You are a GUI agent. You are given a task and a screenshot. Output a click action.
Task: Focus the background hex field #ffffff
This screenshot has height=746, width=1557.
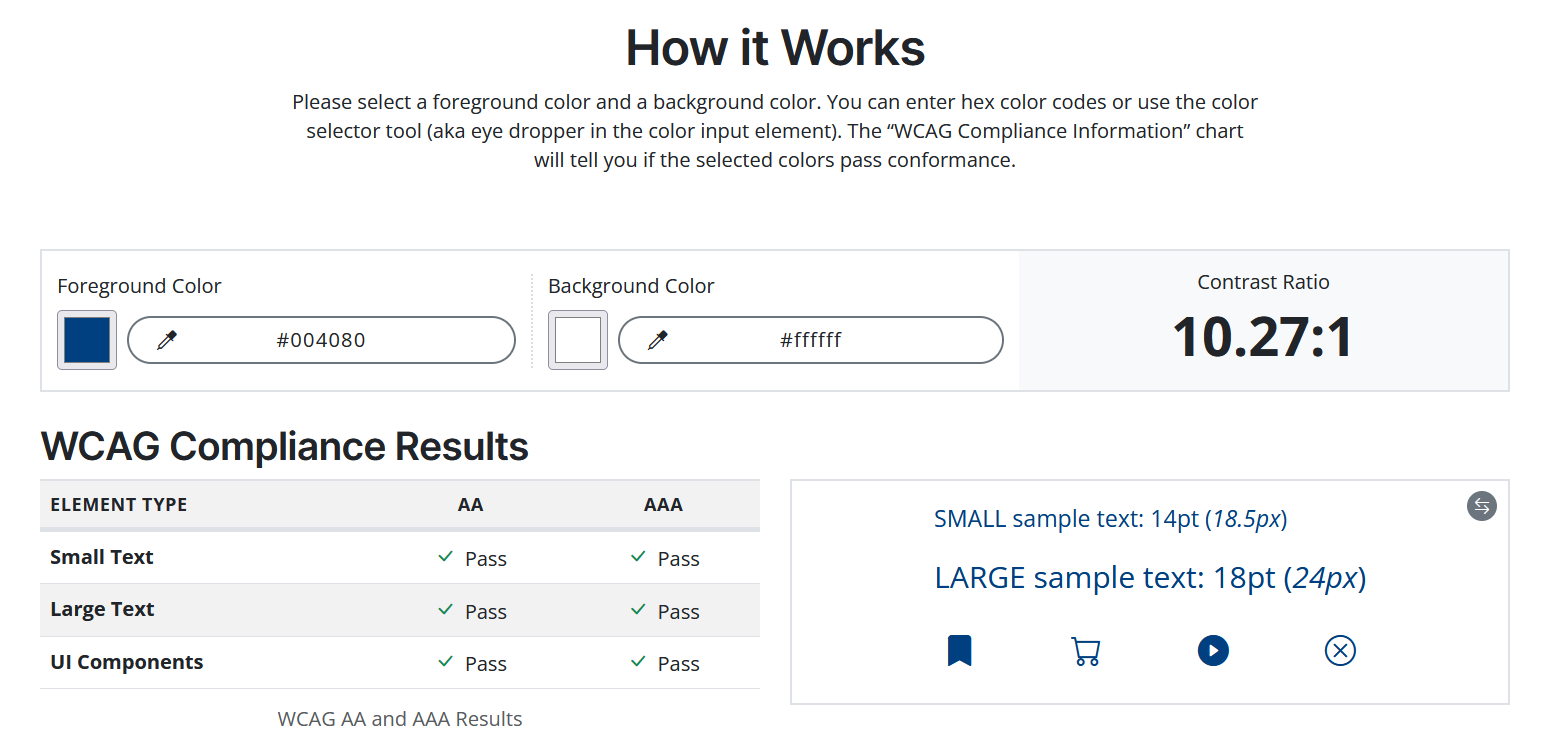click(810, 340)
